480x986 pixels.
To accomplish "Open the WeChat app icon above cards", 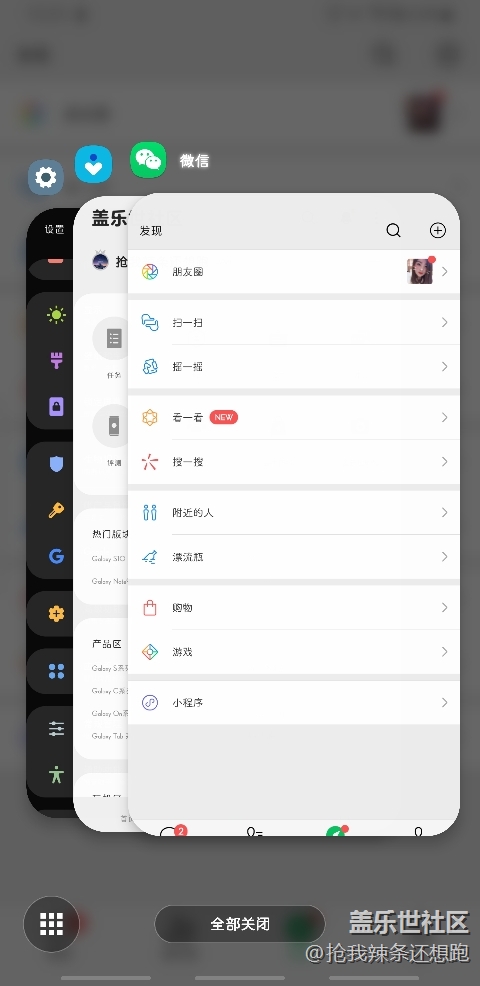I will (148, 160).
